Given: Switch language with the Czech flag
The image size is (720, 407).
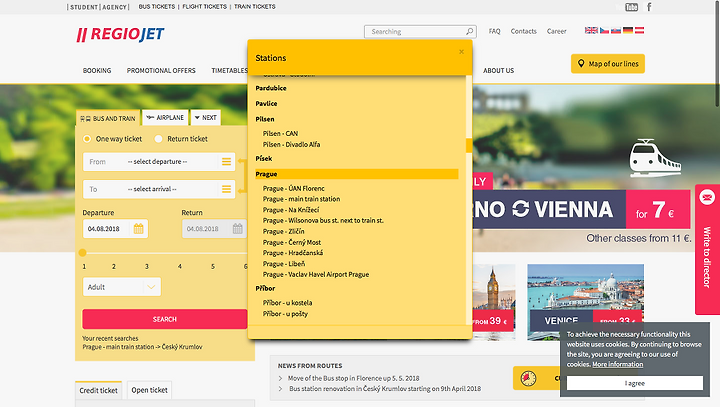Looking at the screenshot, I should [604, 30].
